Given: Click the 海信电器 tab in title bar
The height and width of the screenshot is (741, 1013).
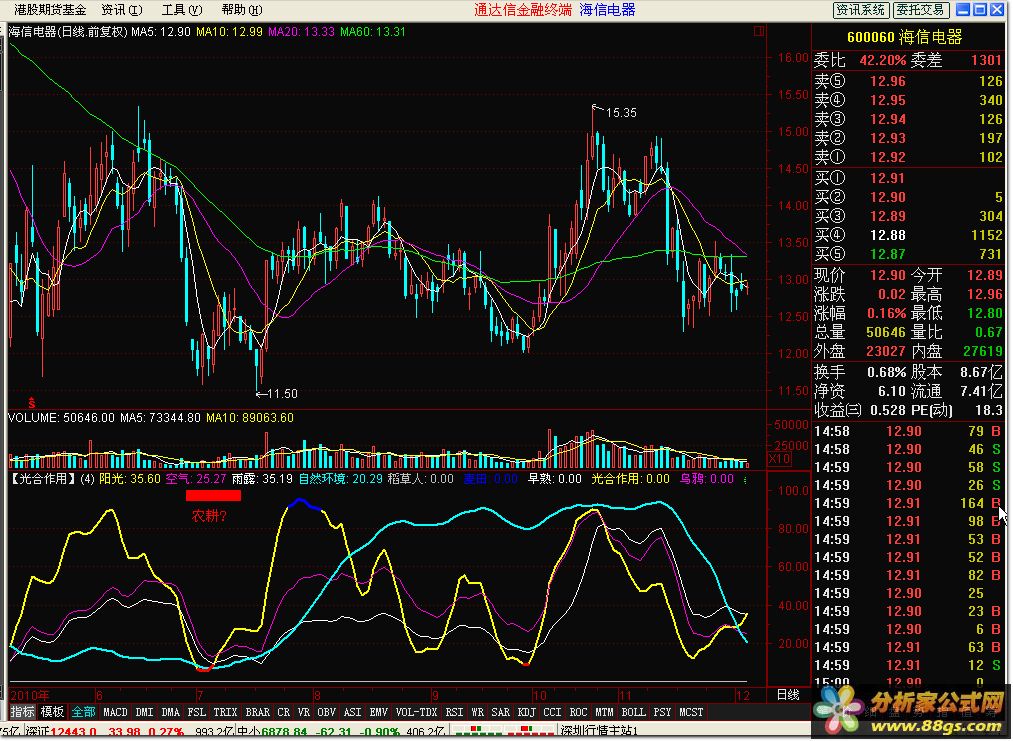Looking at the screenshot, I should pos(607,10).
